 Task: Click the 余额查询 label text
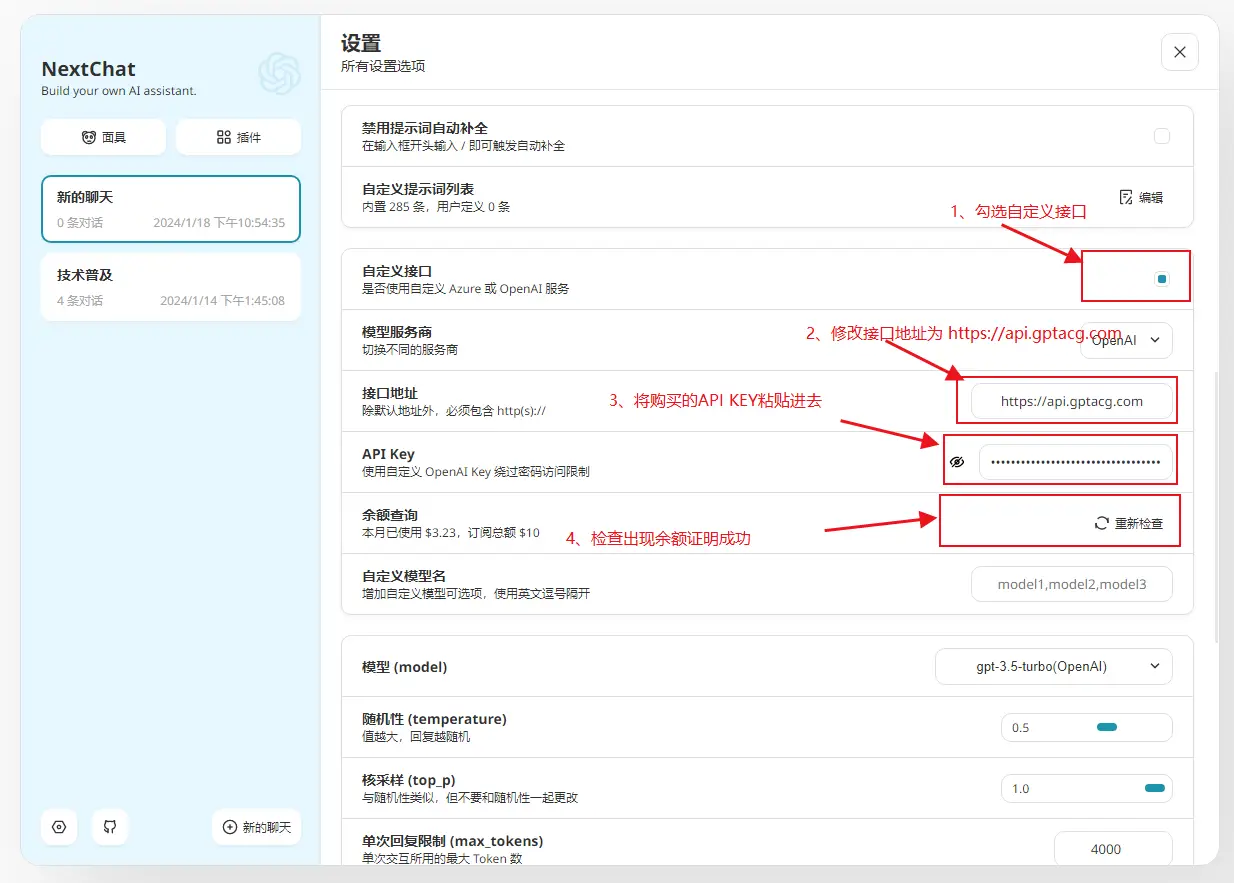pyautogui.click(x=390, y=515)
